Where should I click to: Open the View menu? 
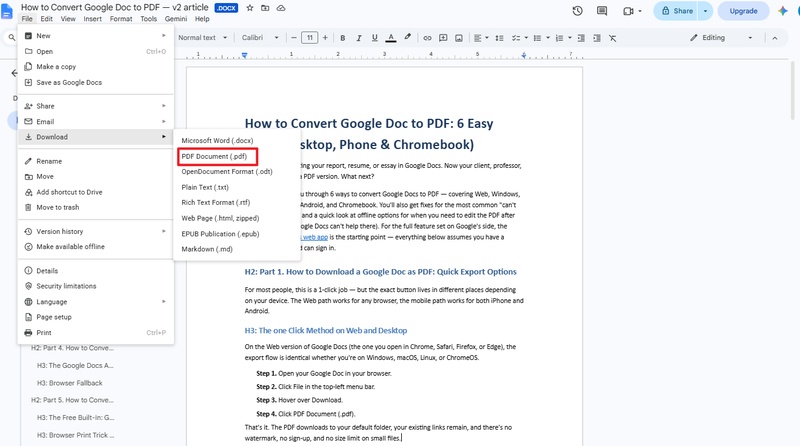coord(68,19)
